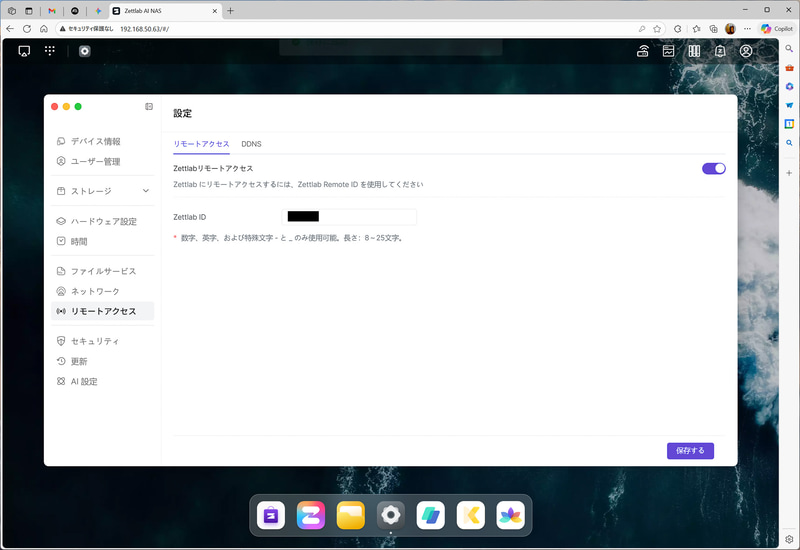800x550 pixels.
Task: Click the Zettlab AI NAS browser tab
Action: tap(167, 11)
